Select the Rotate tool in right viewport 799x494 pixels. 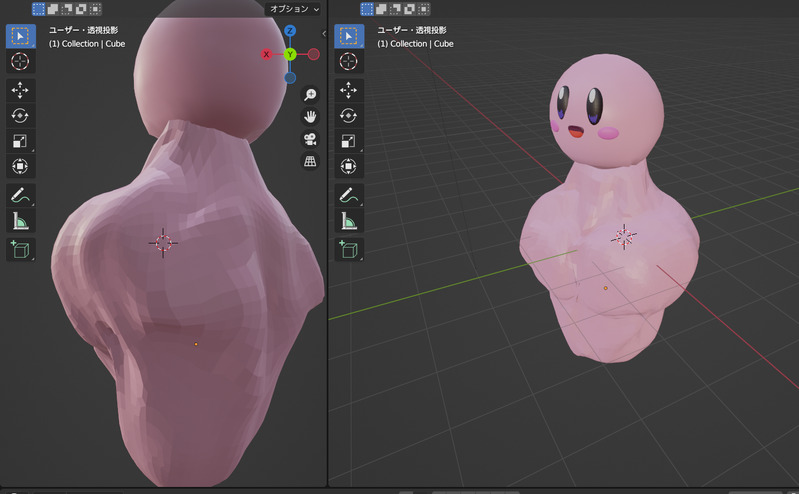coord(349,116)
